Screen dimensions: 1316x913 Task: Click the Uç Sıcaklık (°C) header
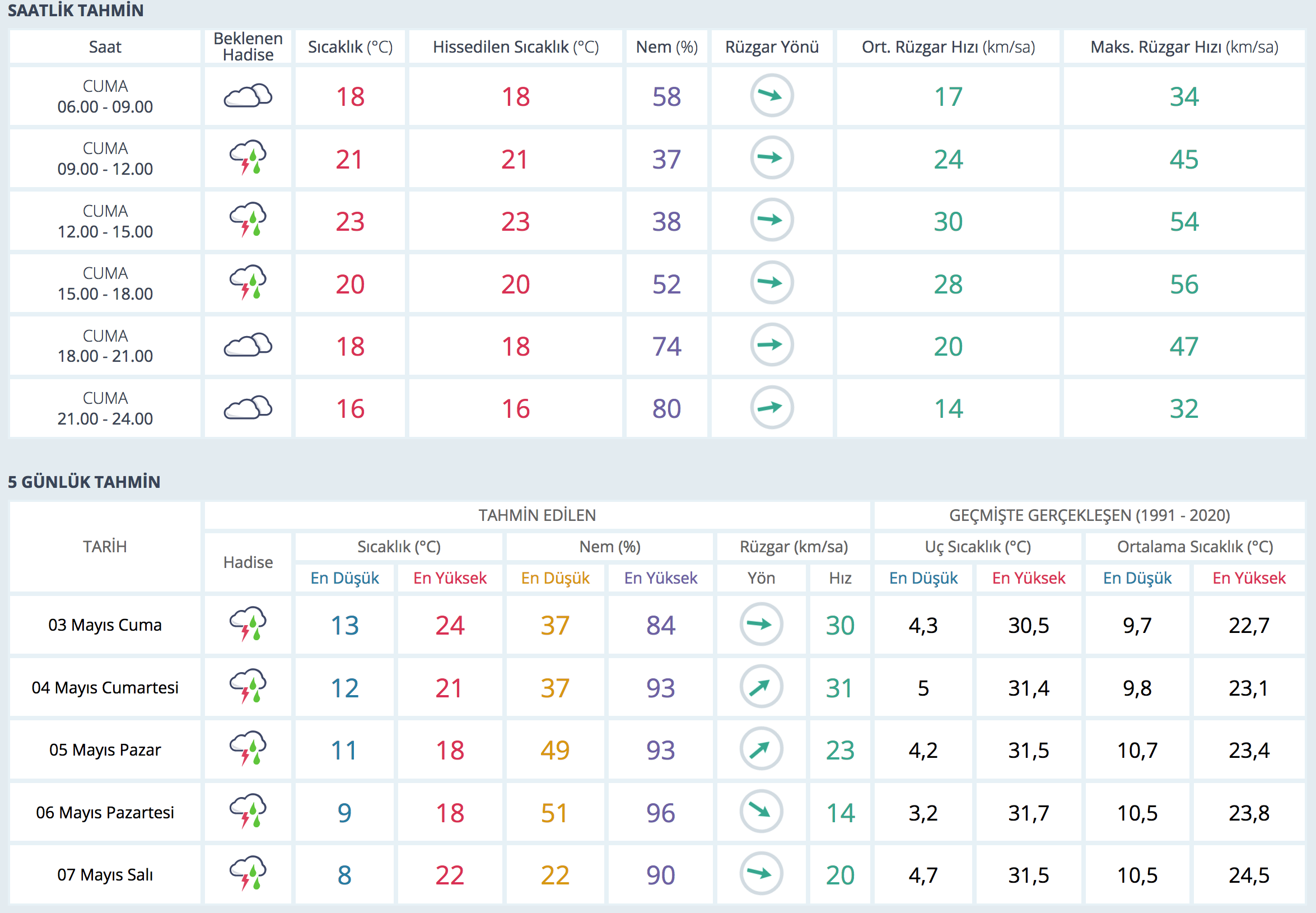[x=978, y=547]
